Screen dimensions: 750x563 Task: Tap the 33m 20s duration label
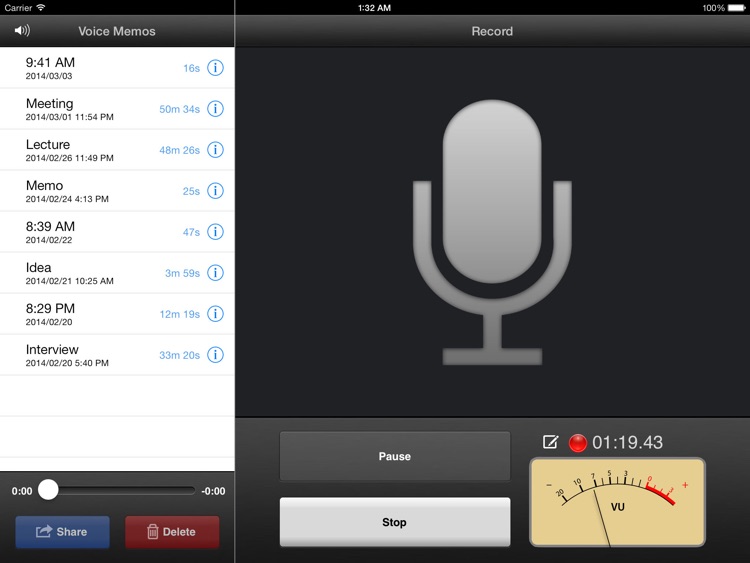[179, 355]
